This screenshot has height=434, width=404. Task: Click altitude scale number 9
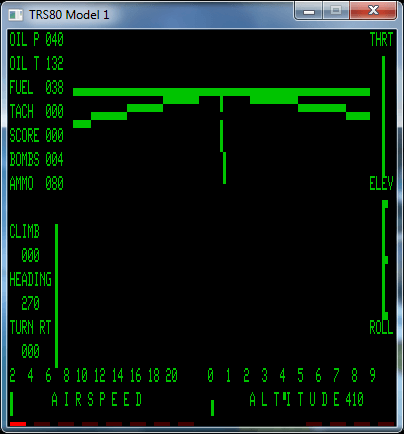point(372,375)
